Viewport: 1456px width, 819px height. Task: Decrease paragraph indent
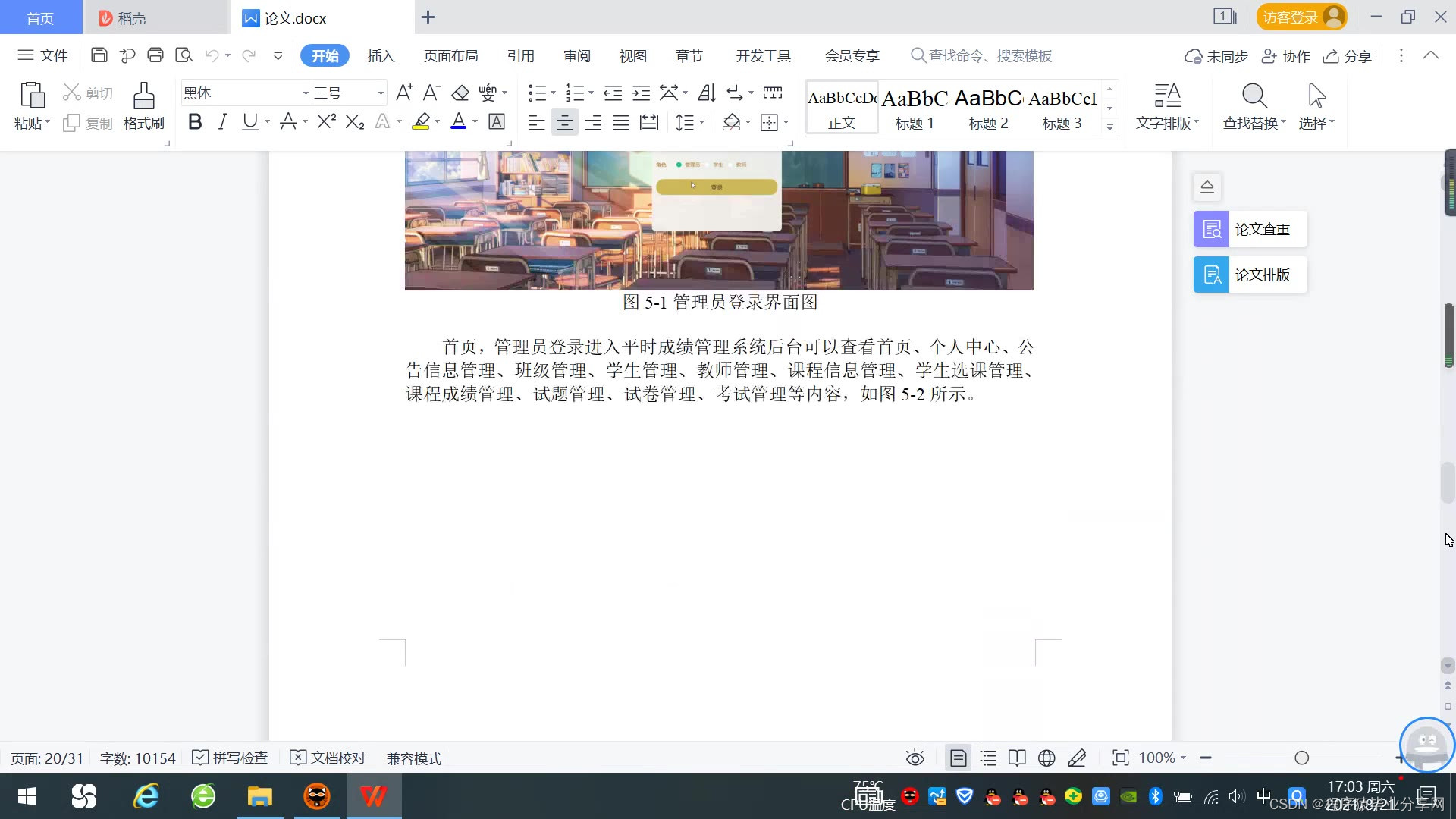tap(613, 93)
